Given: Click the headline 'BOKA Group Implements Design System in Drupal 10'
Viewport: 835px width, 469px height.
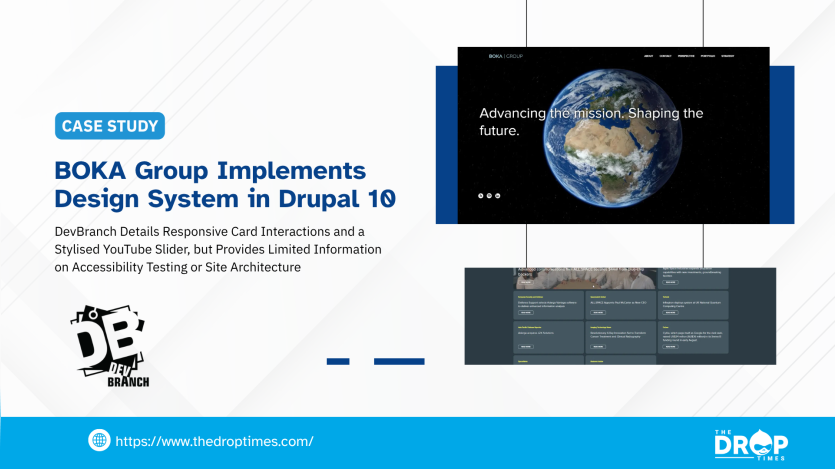Looking at the screenshot, I should [x=225, y=184].
